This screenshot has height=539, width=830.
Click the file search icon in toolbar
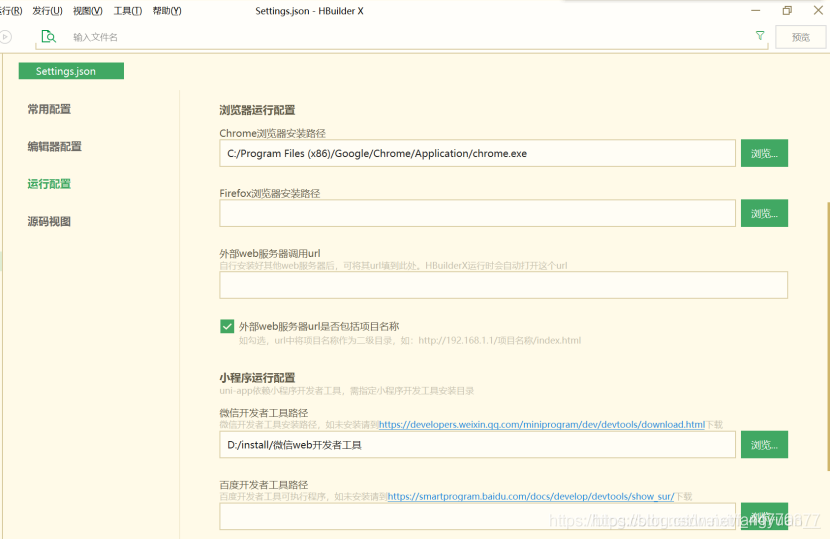point(48,37)
